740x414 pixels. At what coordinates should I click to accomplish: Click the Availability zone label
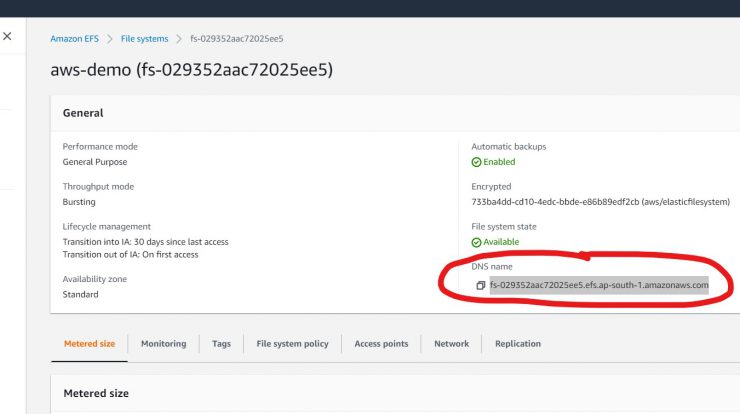(95, 279)
